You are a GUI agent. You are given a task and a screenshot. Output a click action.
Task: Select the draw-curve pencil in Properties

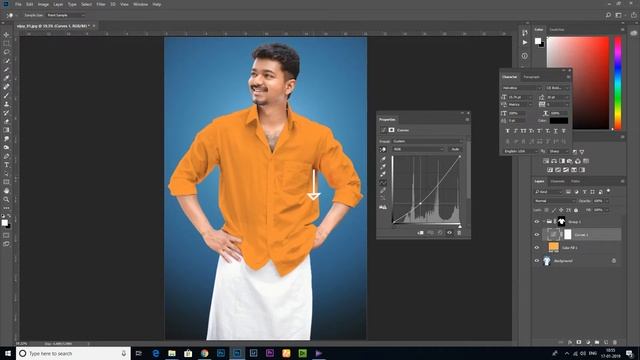click(383, 191)
